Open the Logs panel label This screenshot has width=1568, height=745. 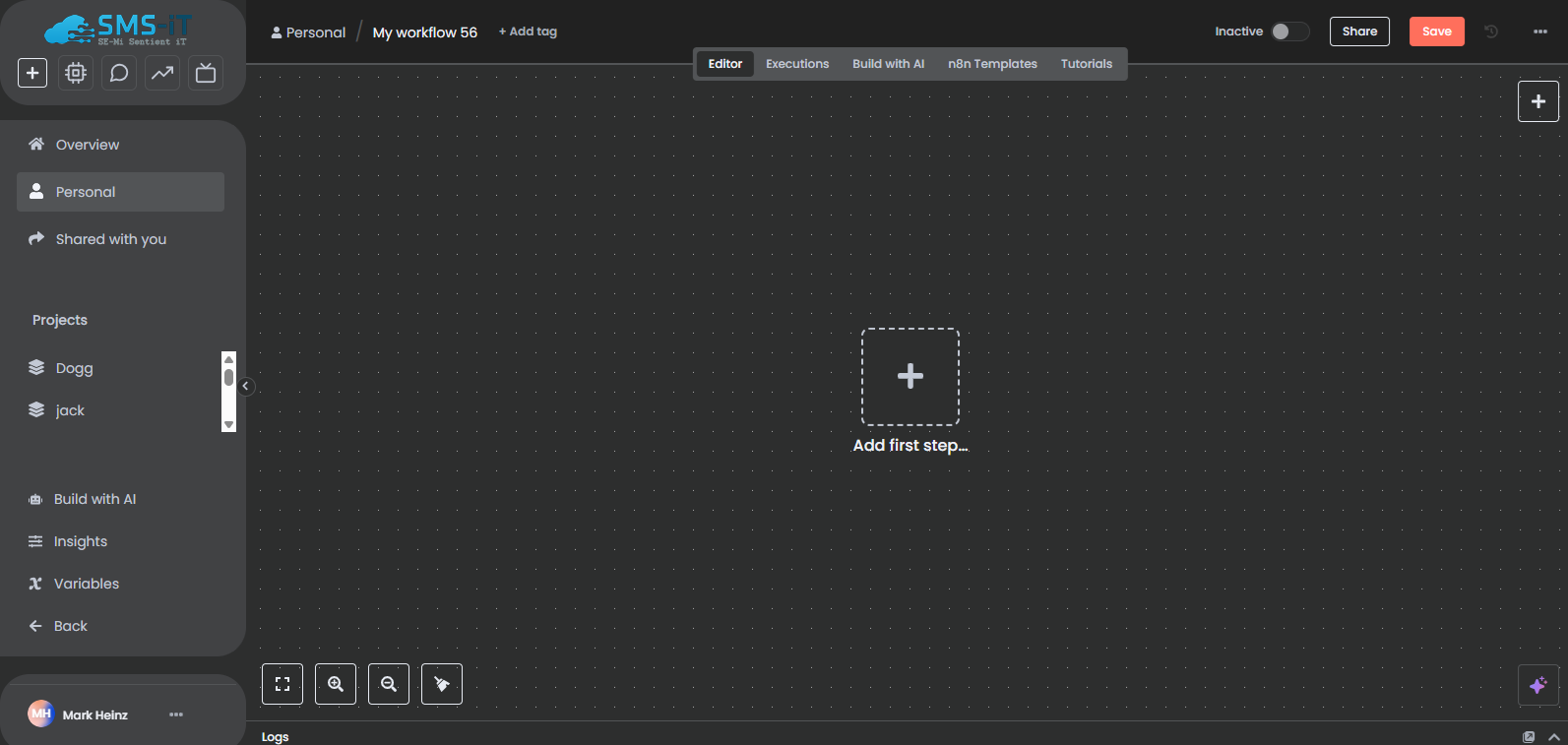pos(276,737)
